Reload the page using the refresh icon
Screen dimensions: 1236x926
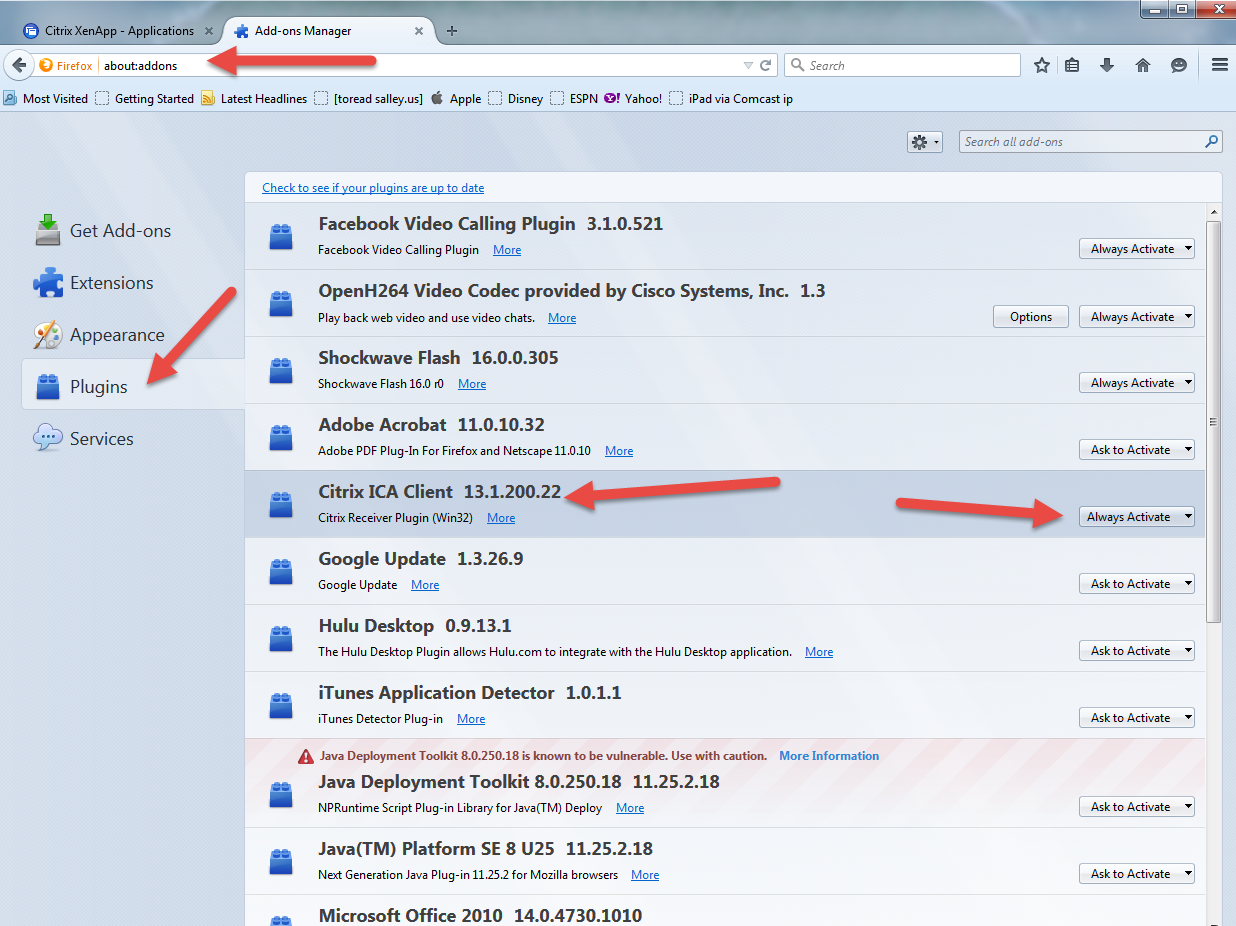pyautogui.click(x=766, y=66)
